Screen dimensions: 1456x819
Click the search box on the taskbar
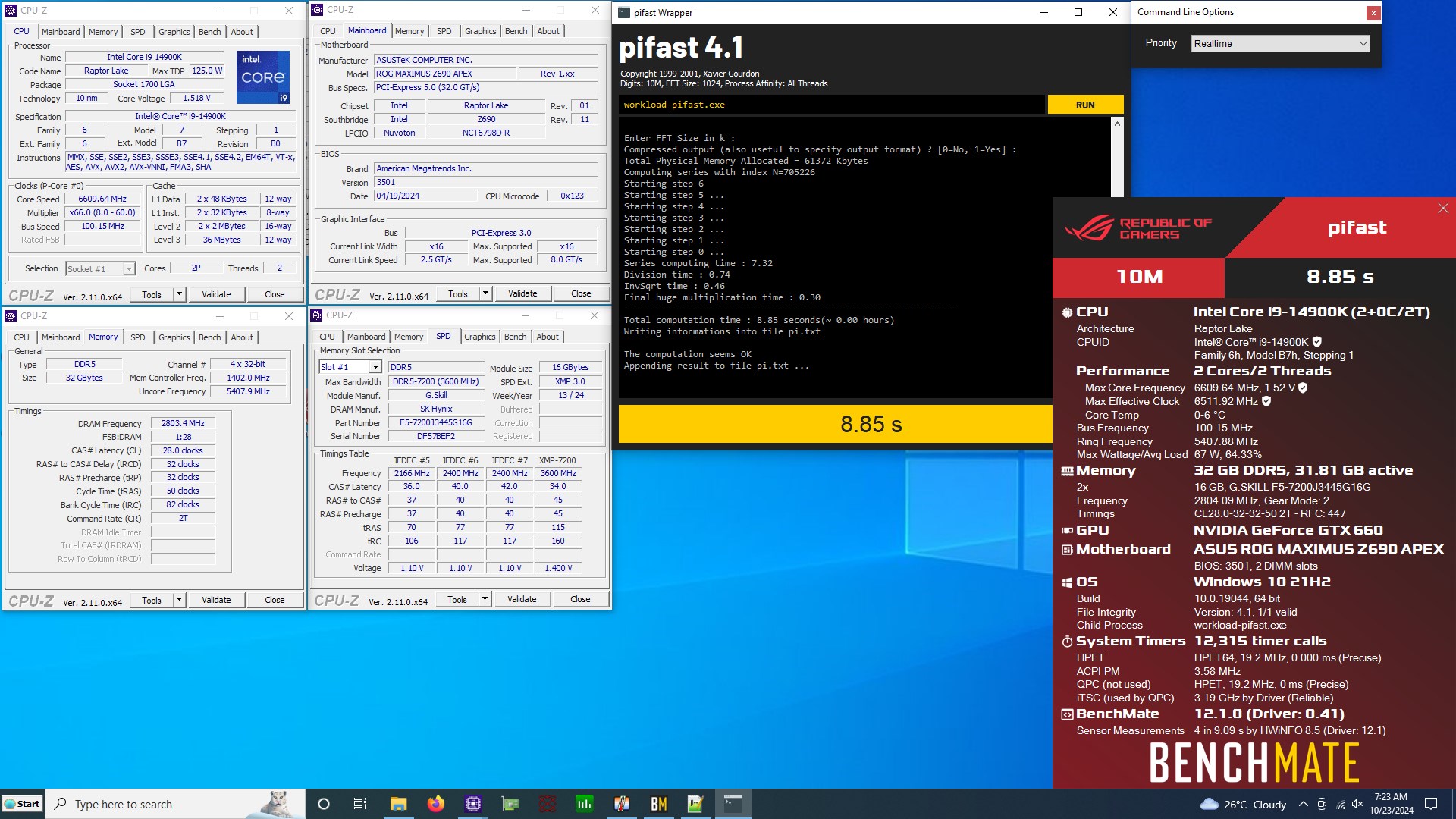coord(175,804)
